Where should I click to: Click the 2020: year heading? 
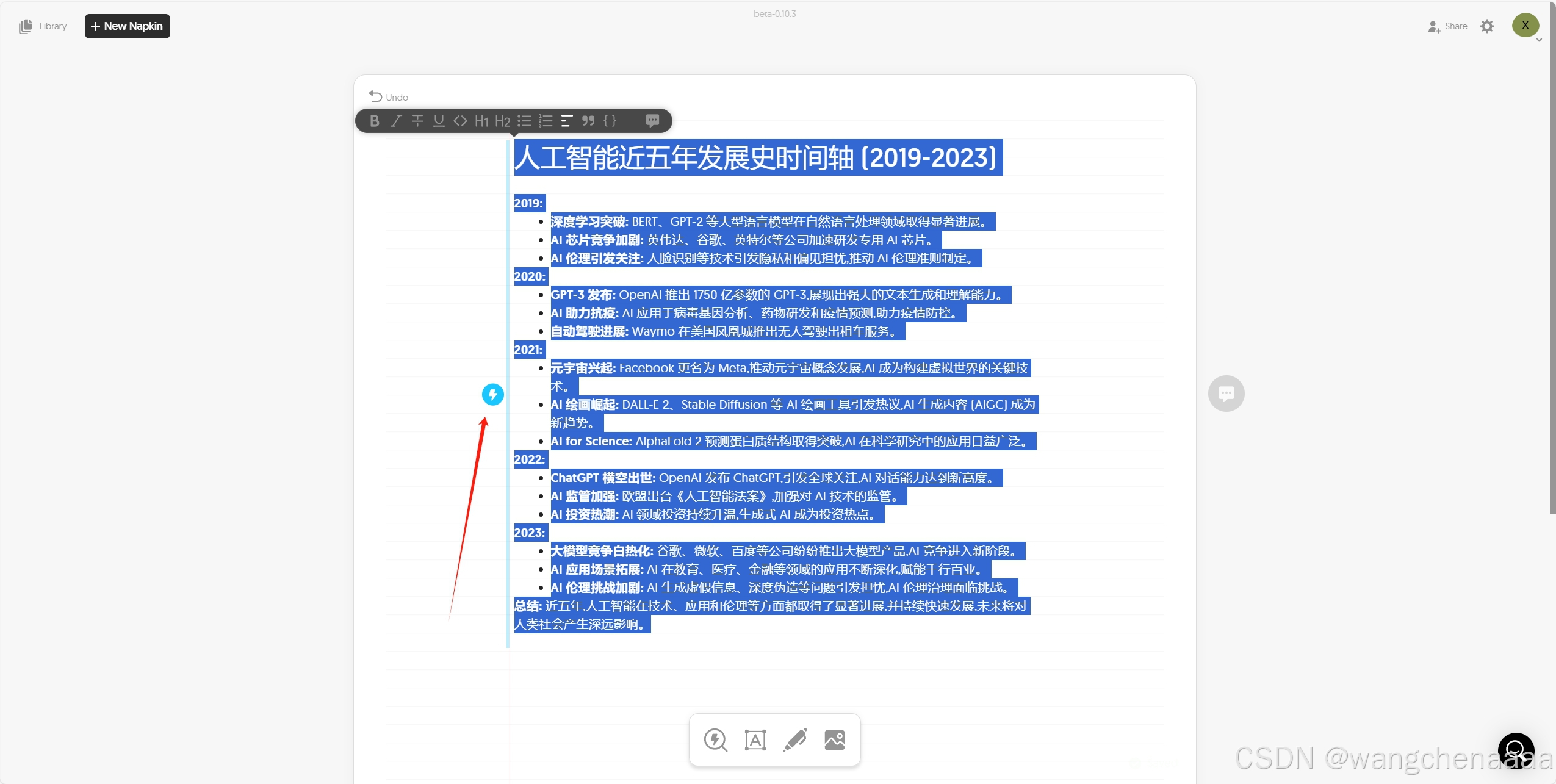tap(530, 276)
